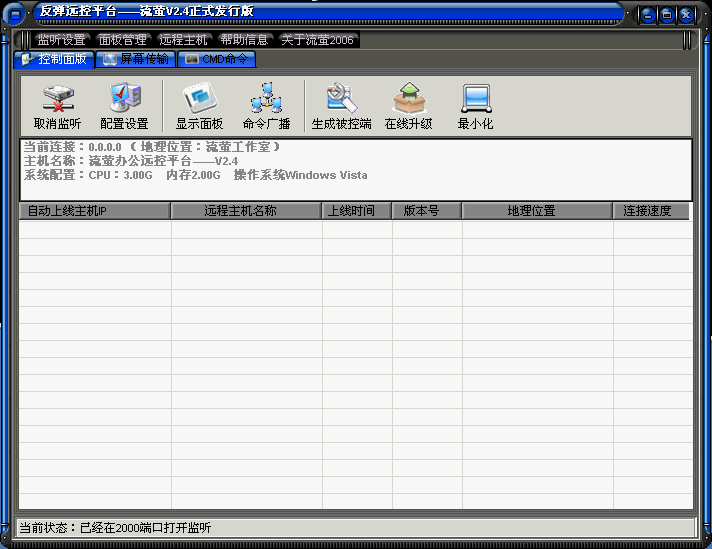
Task: Open the 面板管理 menu
Action: click(123, 40)
